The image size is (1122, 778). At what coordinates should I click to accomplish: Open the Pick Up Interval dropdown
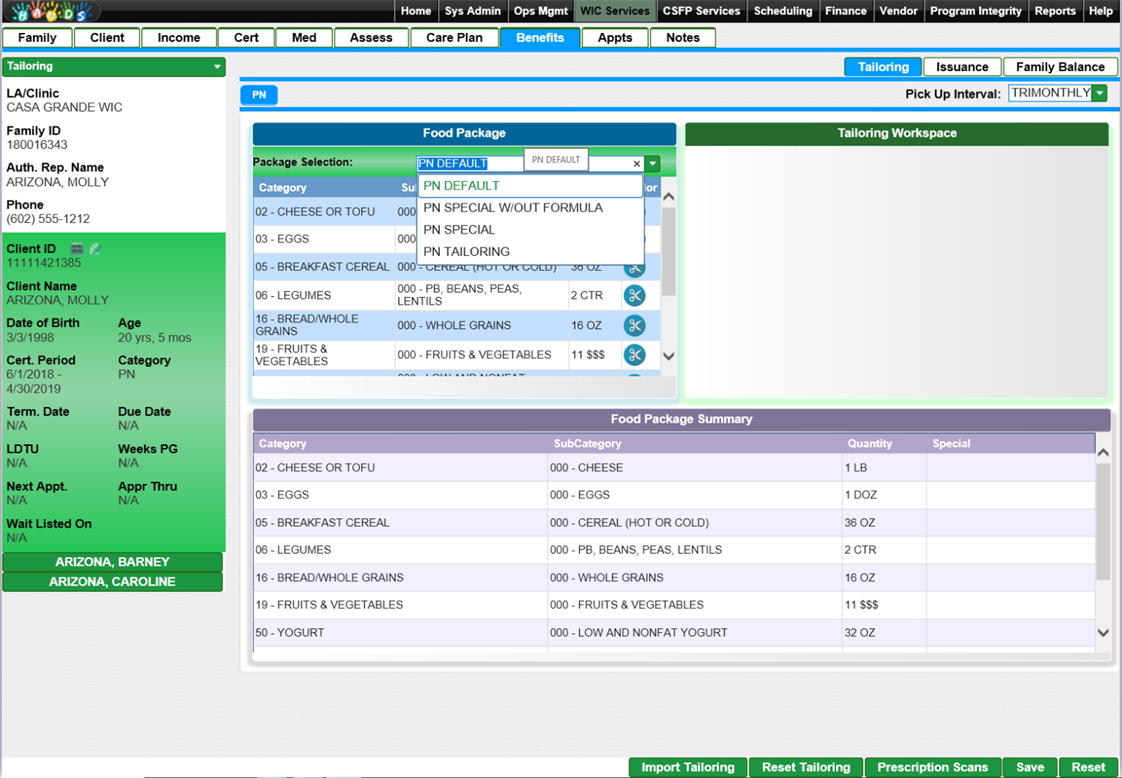click(1099, 93)
